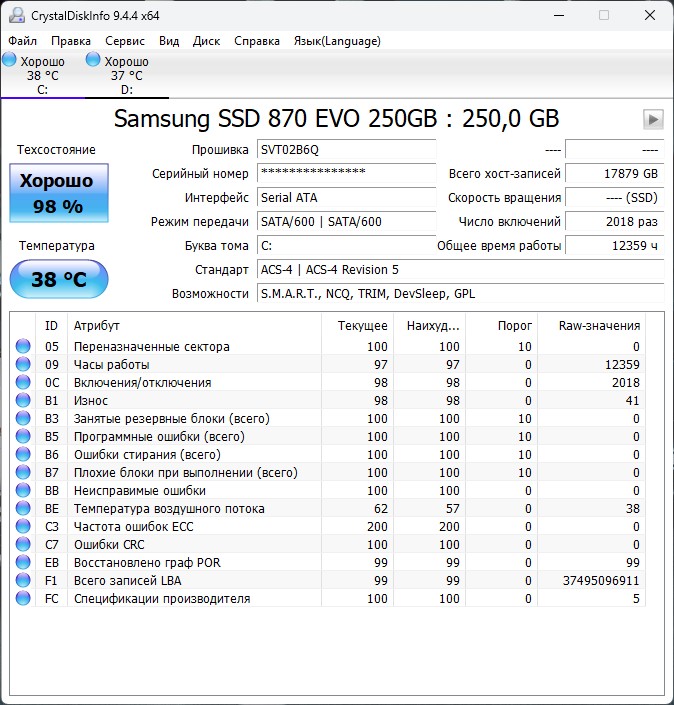674x705 pixels.
Task: Click the Наихуд... column header
Action: click(x=429, y=326)
